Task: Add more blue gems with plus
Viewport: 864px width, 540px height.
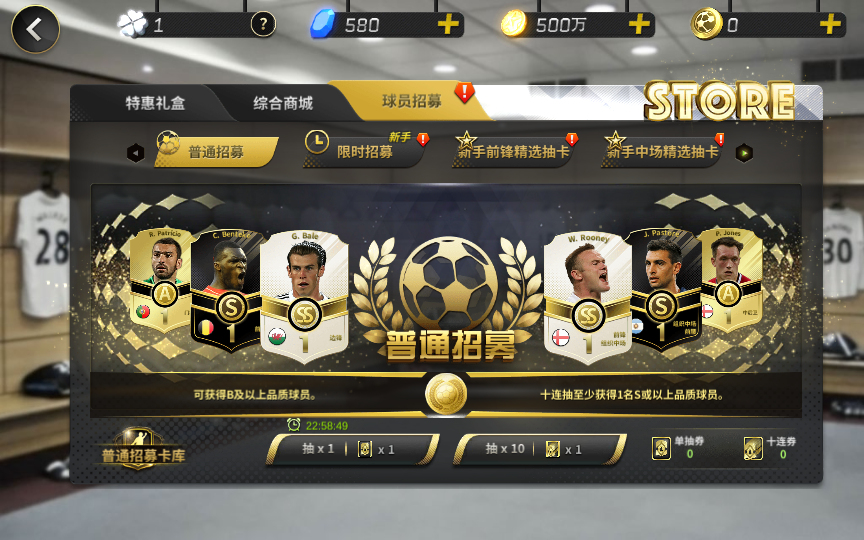Action: coord(448,25)
